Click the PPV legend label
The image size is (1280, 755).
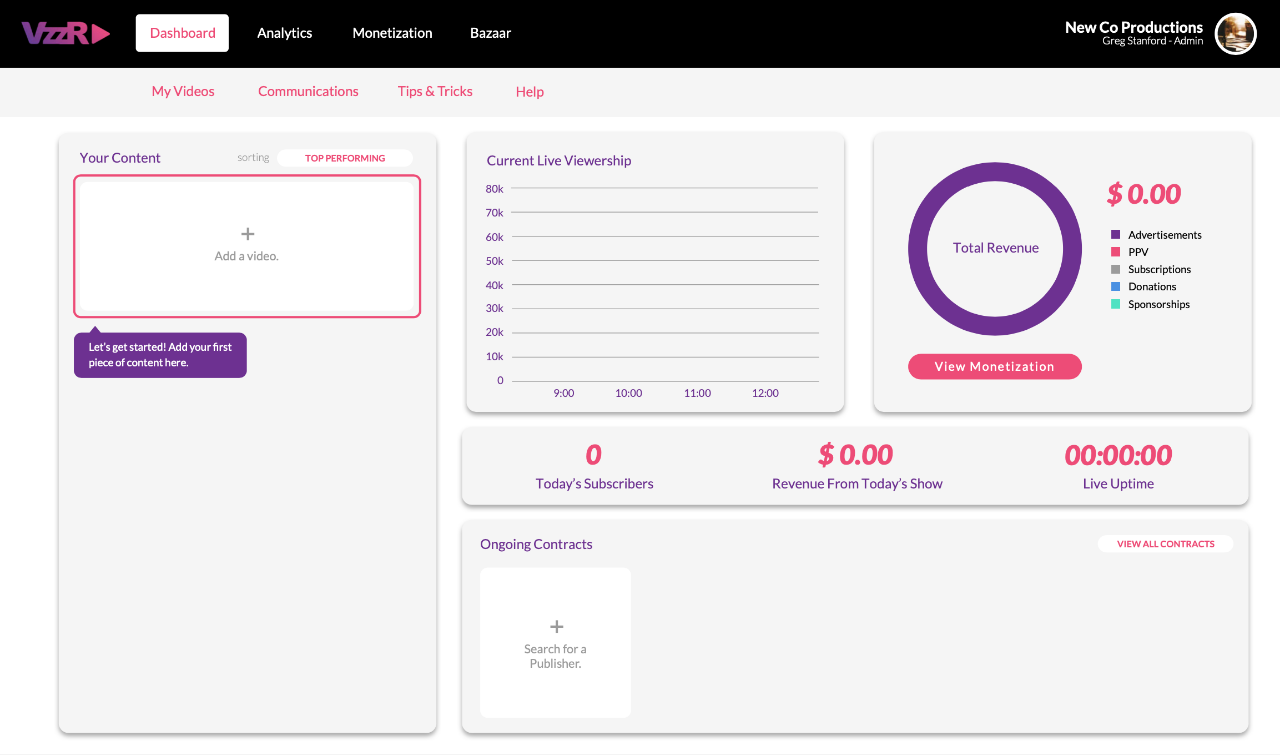(1138, 252)
